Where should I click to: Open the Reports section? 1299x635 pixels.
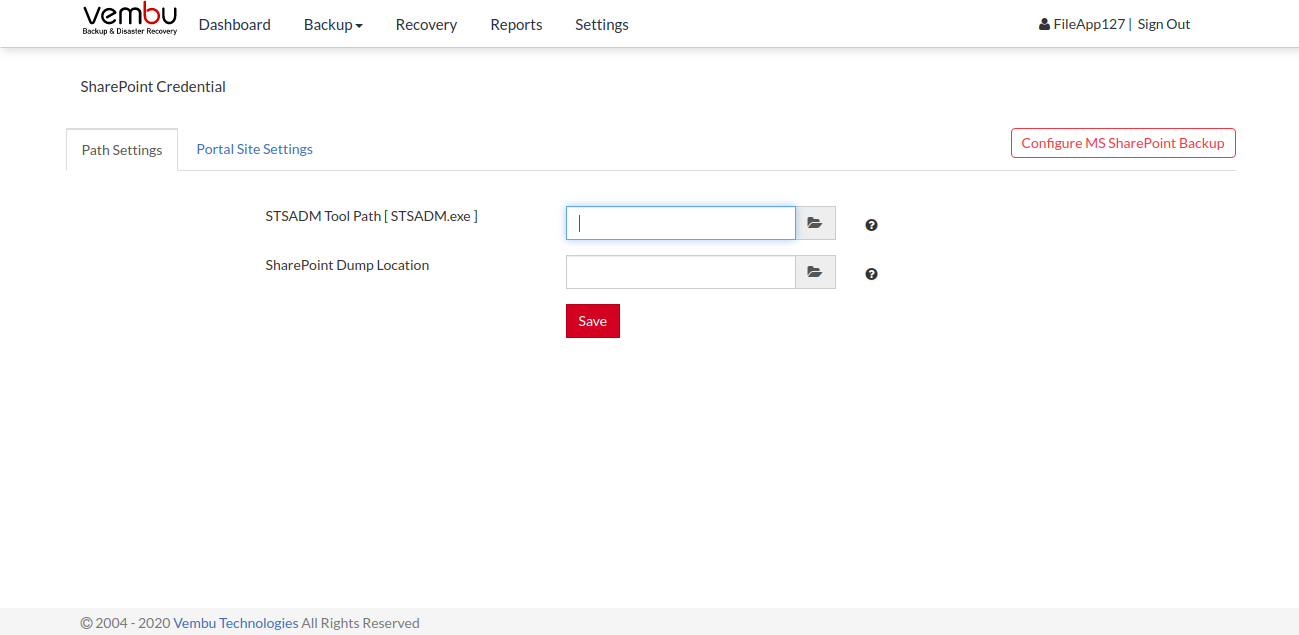pyautogui.click(x=516, y=24)
